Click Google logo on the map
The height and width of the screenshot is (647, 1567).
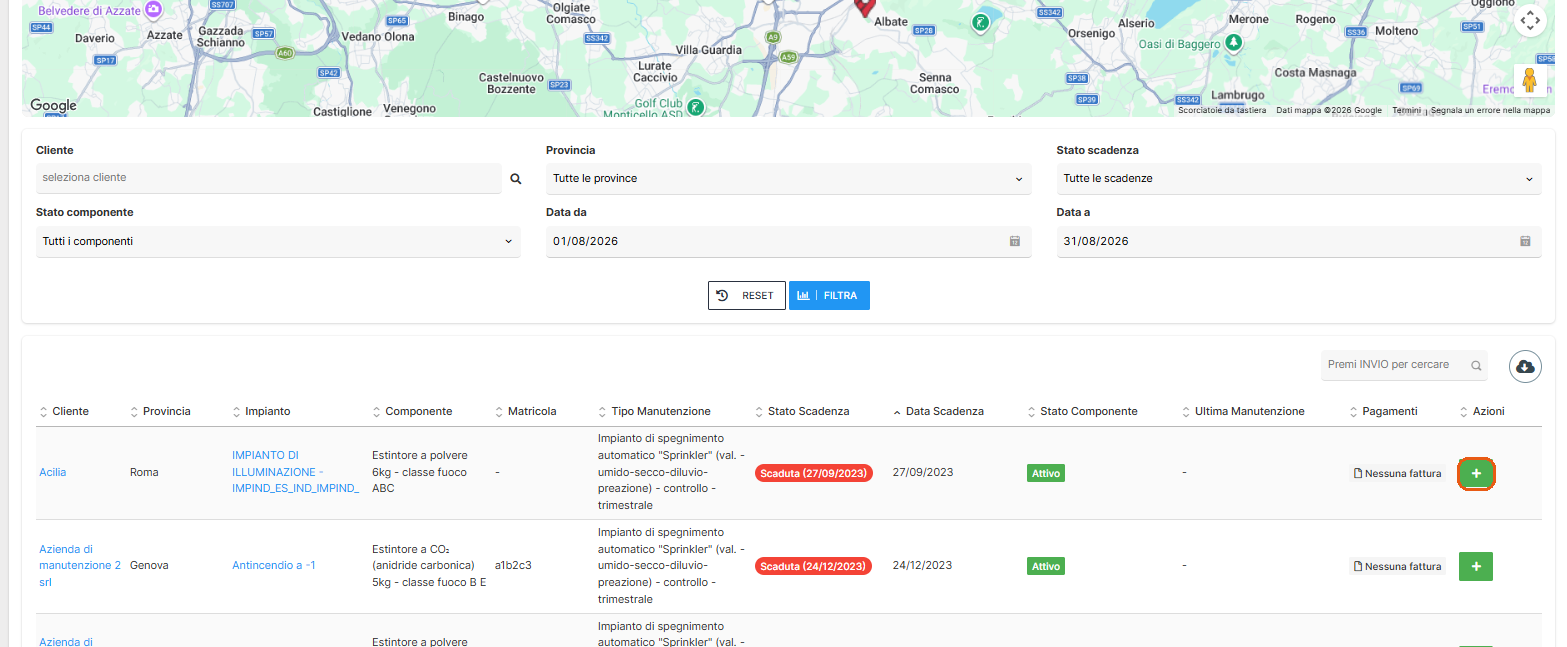coord(53,106)
